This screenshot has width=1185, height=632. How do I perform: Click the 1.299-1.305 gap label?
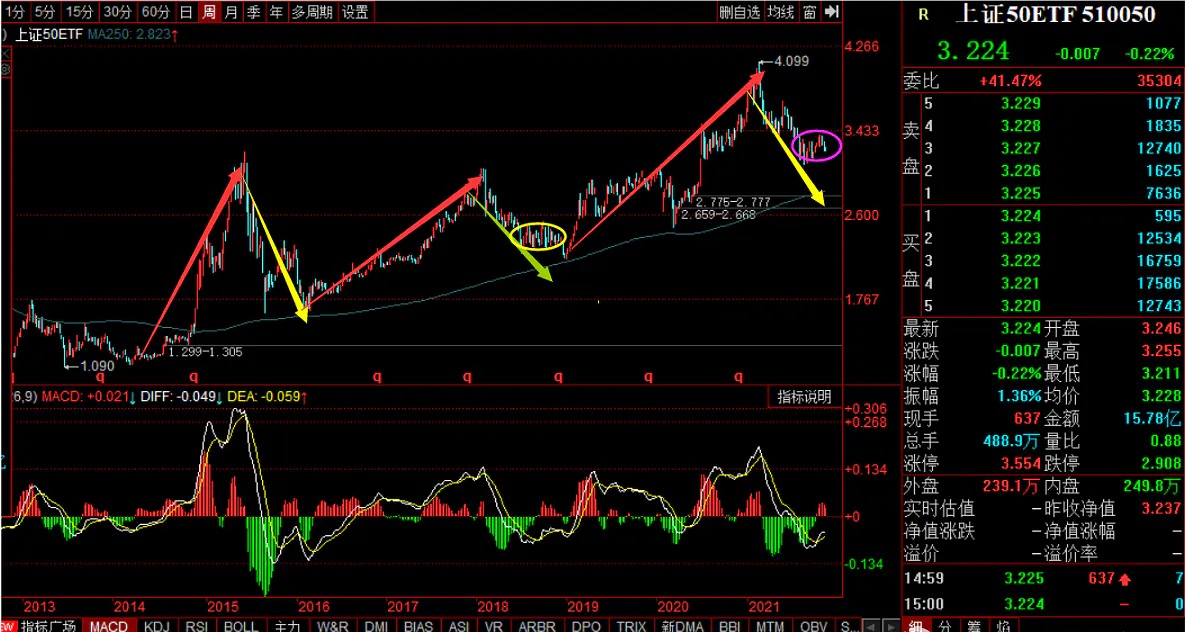tap(205, 352)
